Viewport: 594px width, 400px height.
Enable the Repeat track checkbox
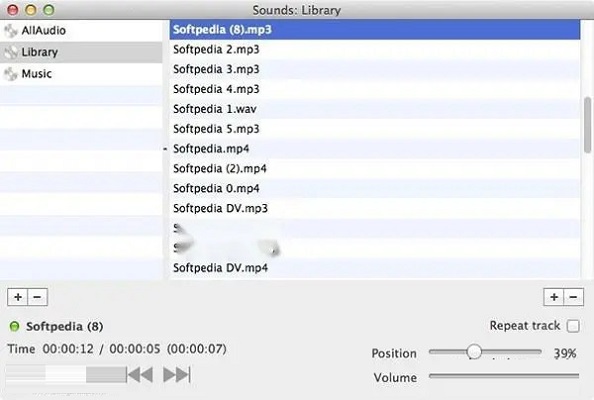573,326
